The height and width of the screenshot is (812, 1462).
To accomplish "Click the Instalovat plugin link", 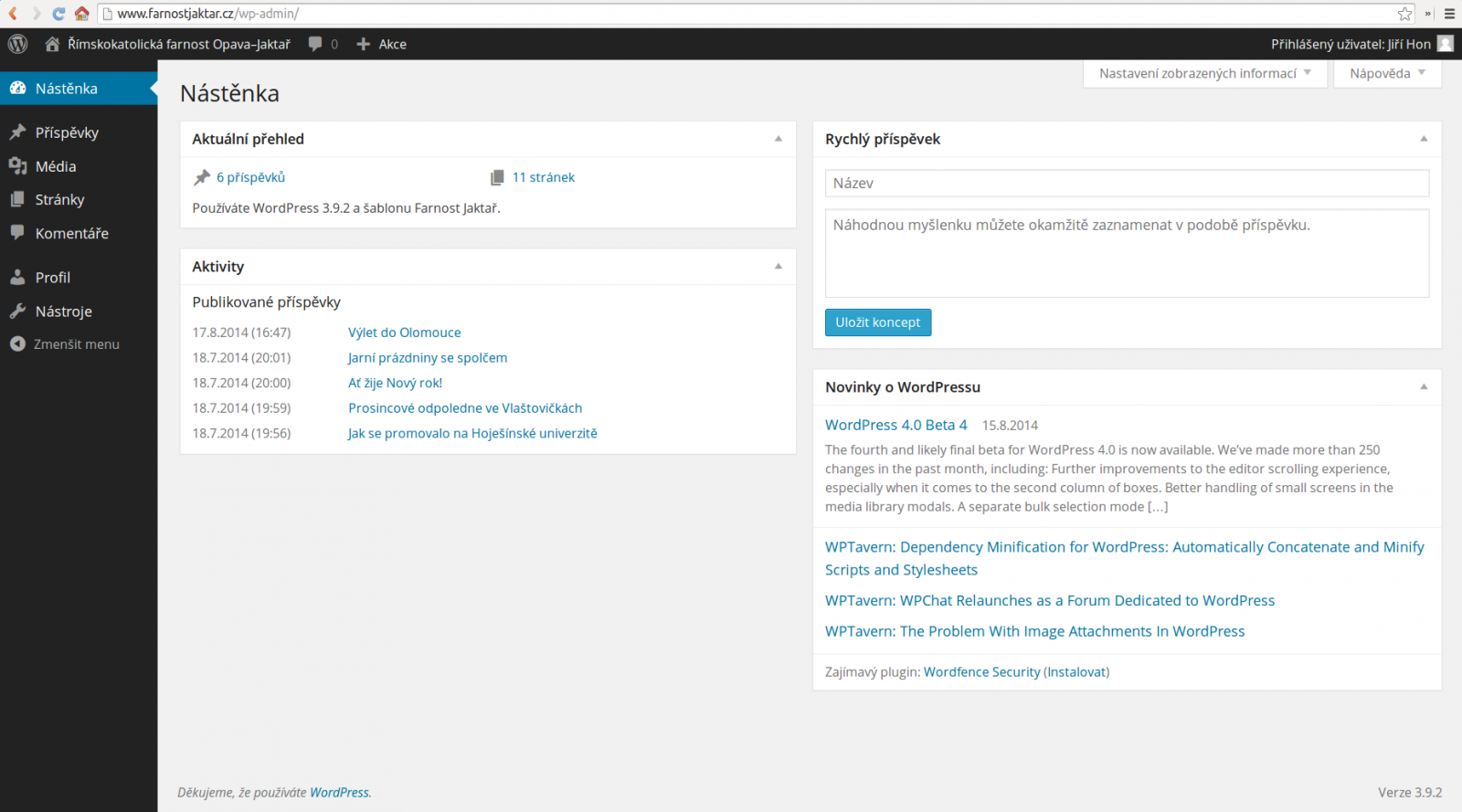I will tap(1076, 672).
